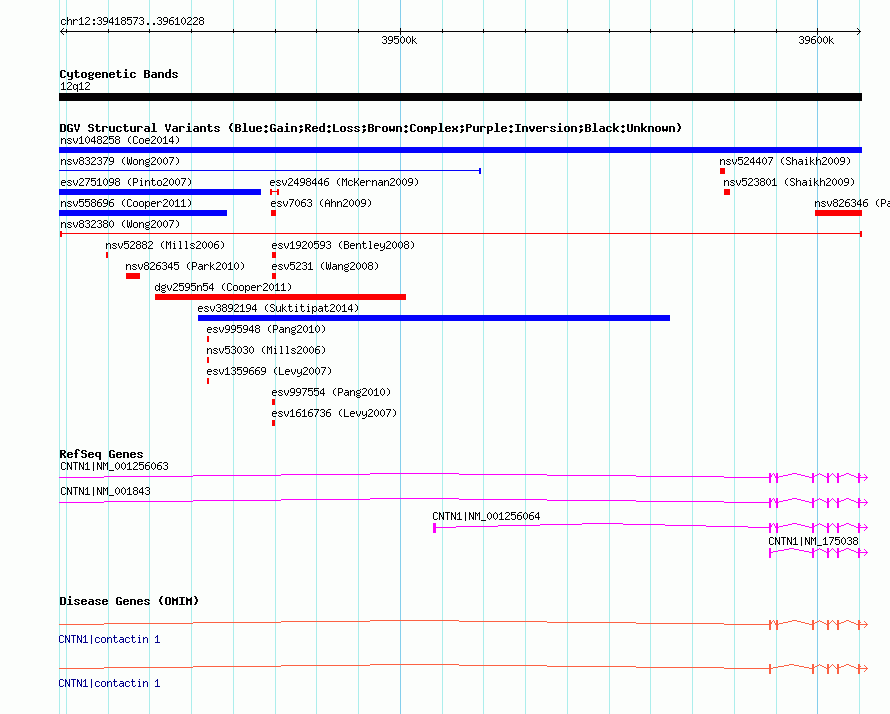Open the nsv558696 (Cooper2011) variant label
Image resolution: width=890 pixels, height=714 pixels.
[x=126, y=203]
